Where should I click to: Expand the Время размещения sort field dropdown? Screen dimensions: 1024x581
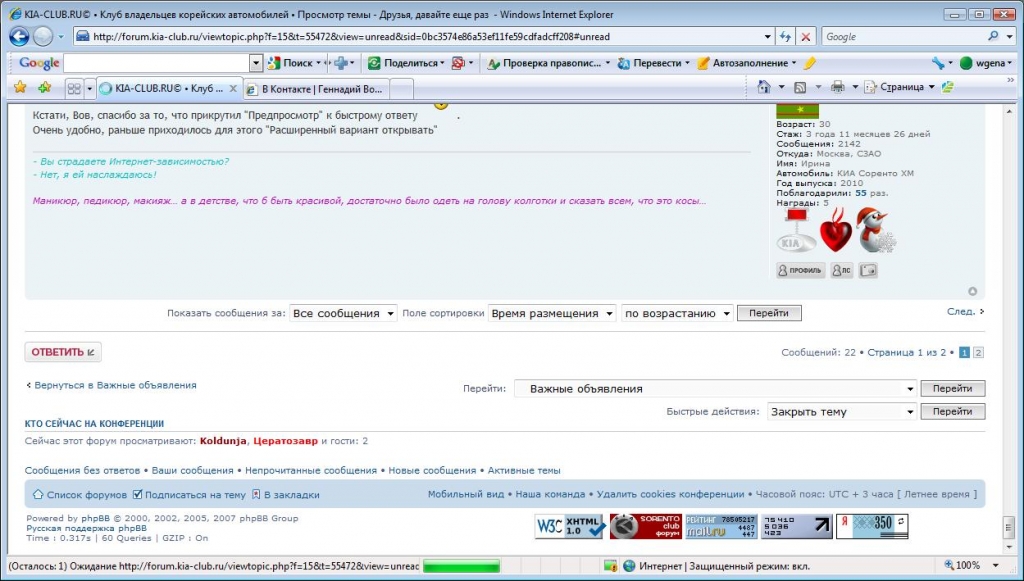click(552, 313)
